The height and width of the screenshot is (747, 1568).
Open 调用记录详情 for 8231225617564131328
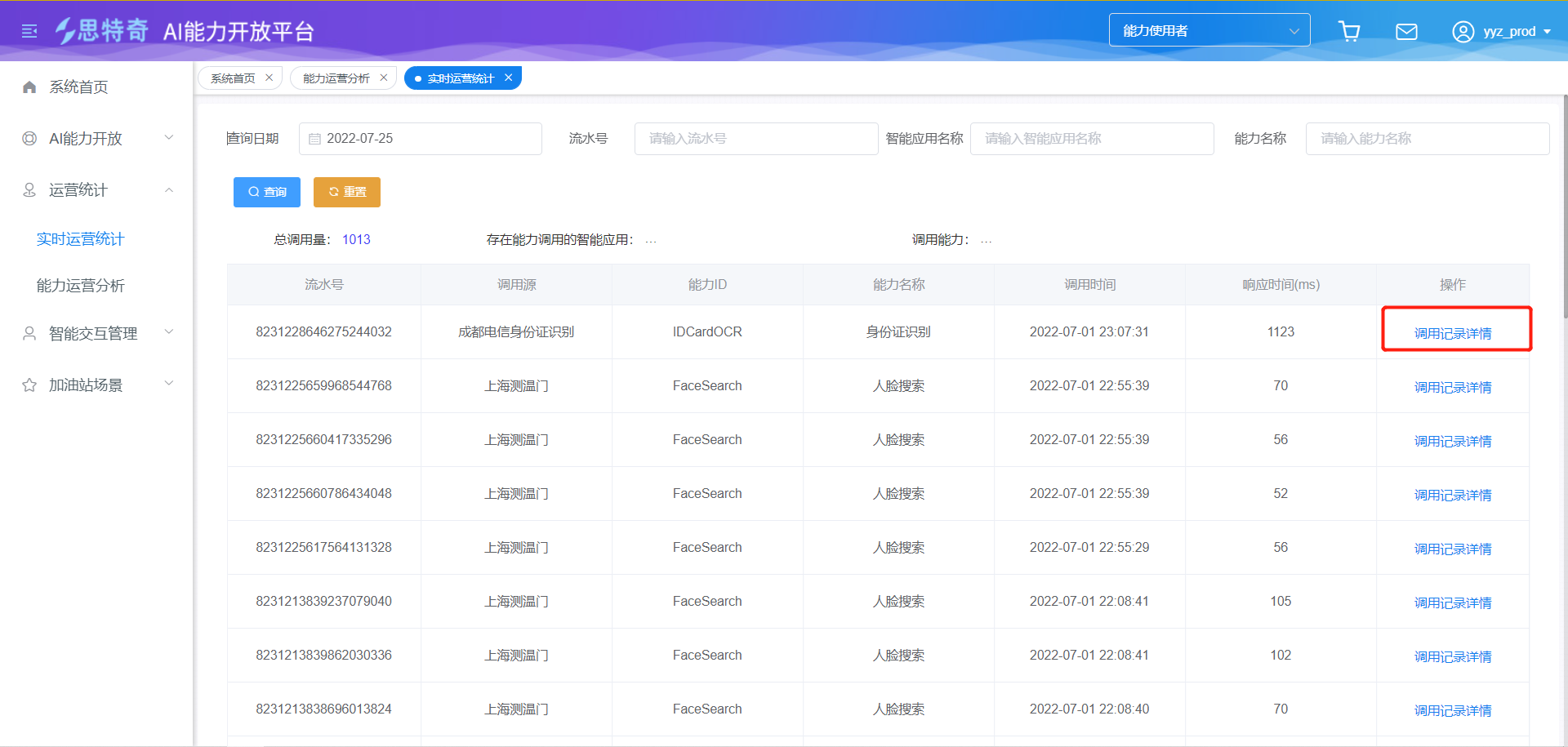tap(1453, 549)
